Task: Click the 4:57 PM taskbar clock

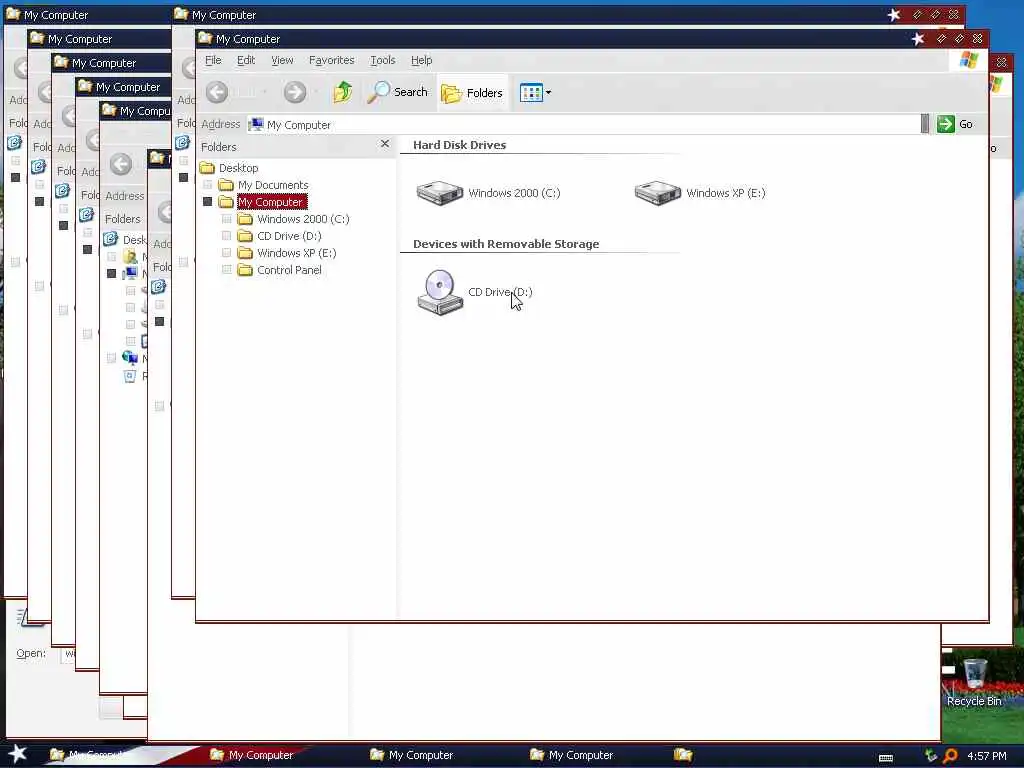Action: 987,756
